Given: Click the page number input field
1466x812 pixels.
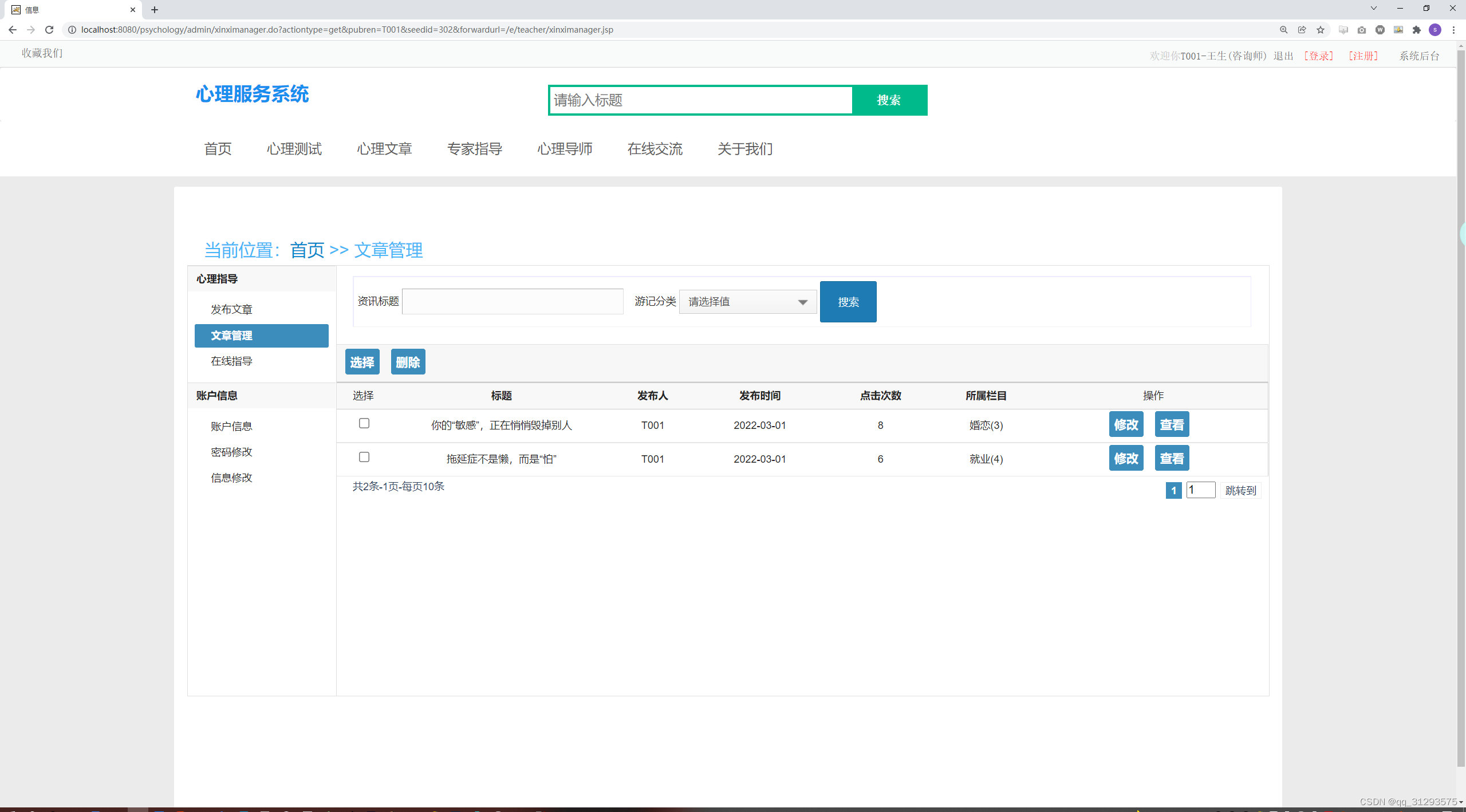Looking at the screenshot, I should tap(1201, 490).
